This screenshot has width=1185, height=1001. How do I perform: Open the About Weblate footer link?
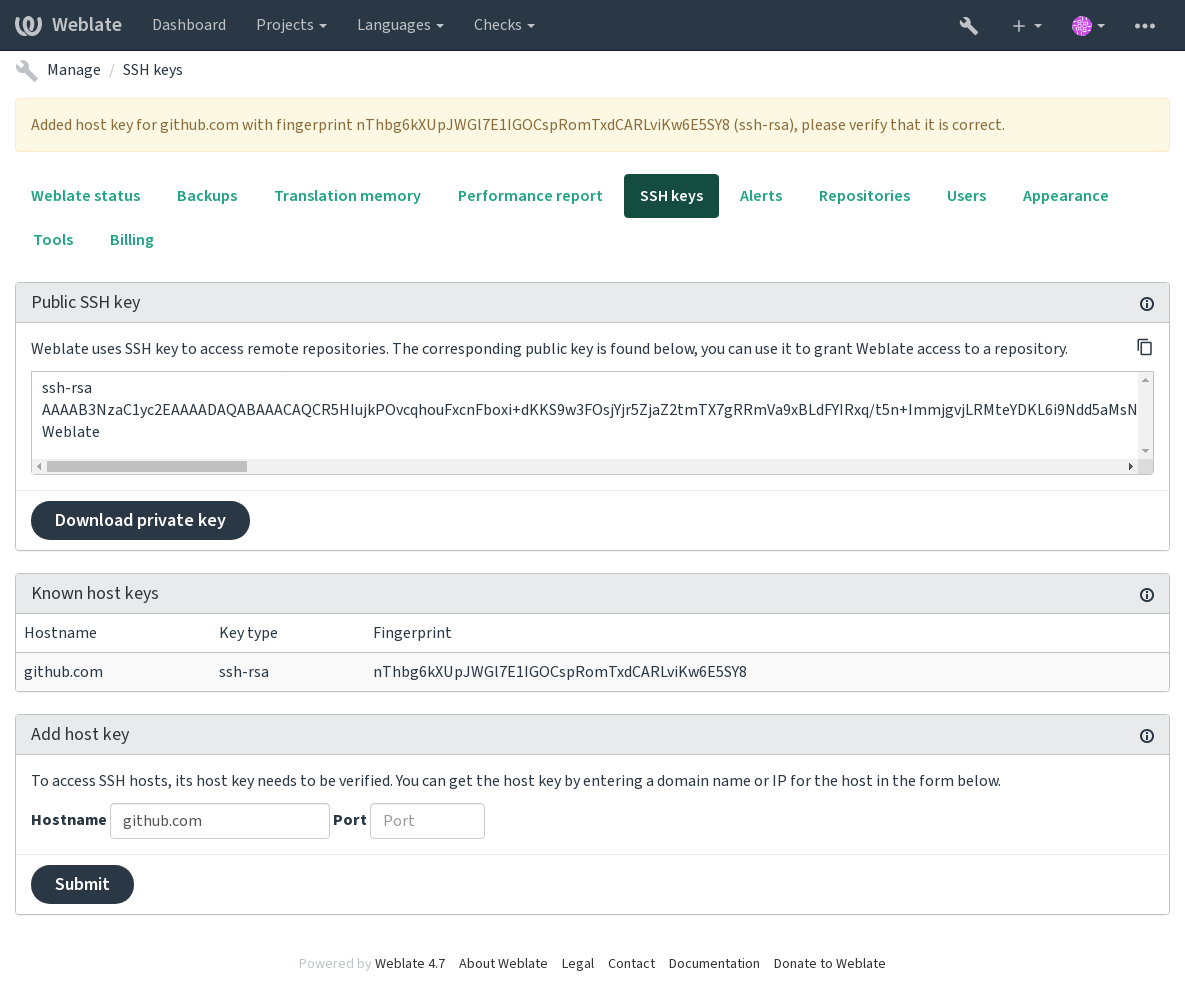(503, 963)
